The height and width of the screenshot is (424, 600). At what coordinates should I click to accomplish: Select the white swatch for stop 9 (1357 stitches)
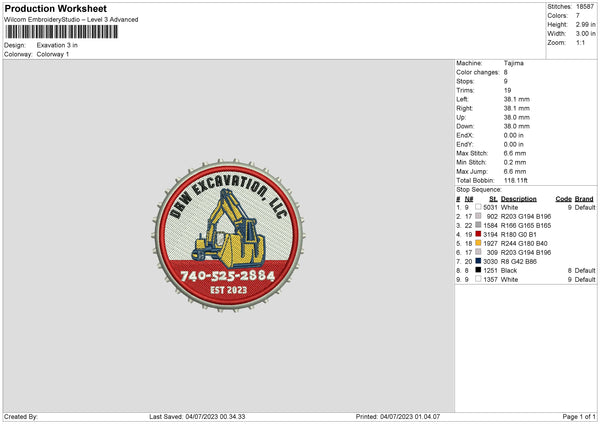(478, 279)
